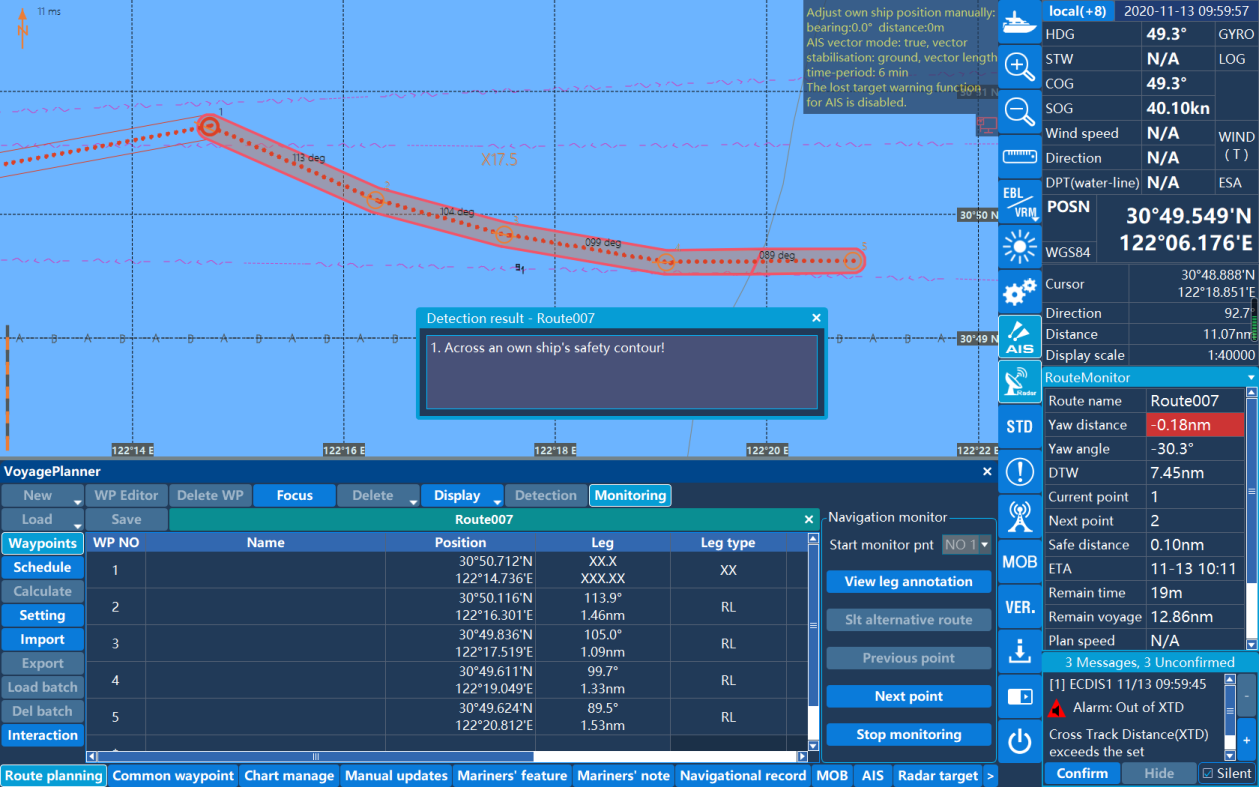The width and height of the screenshot is (1259, 787).
Task: Open the VER. version icon
Action: coord(1019,607)
